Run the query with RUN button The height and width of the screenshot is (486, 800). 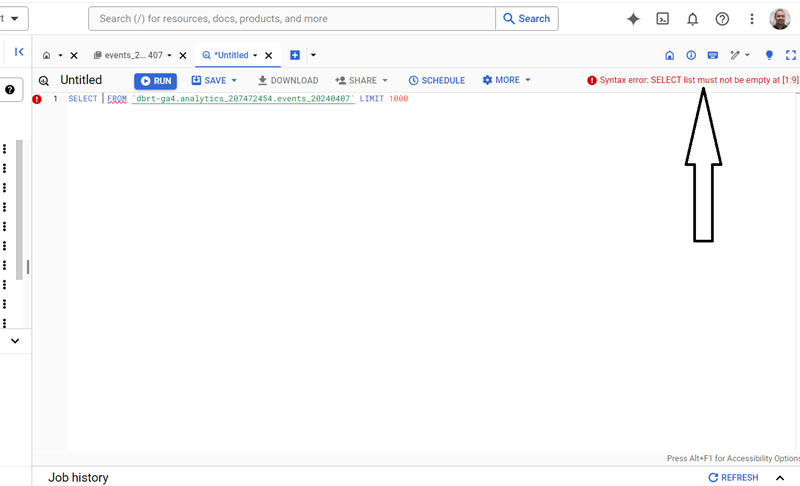pos(156,81)
